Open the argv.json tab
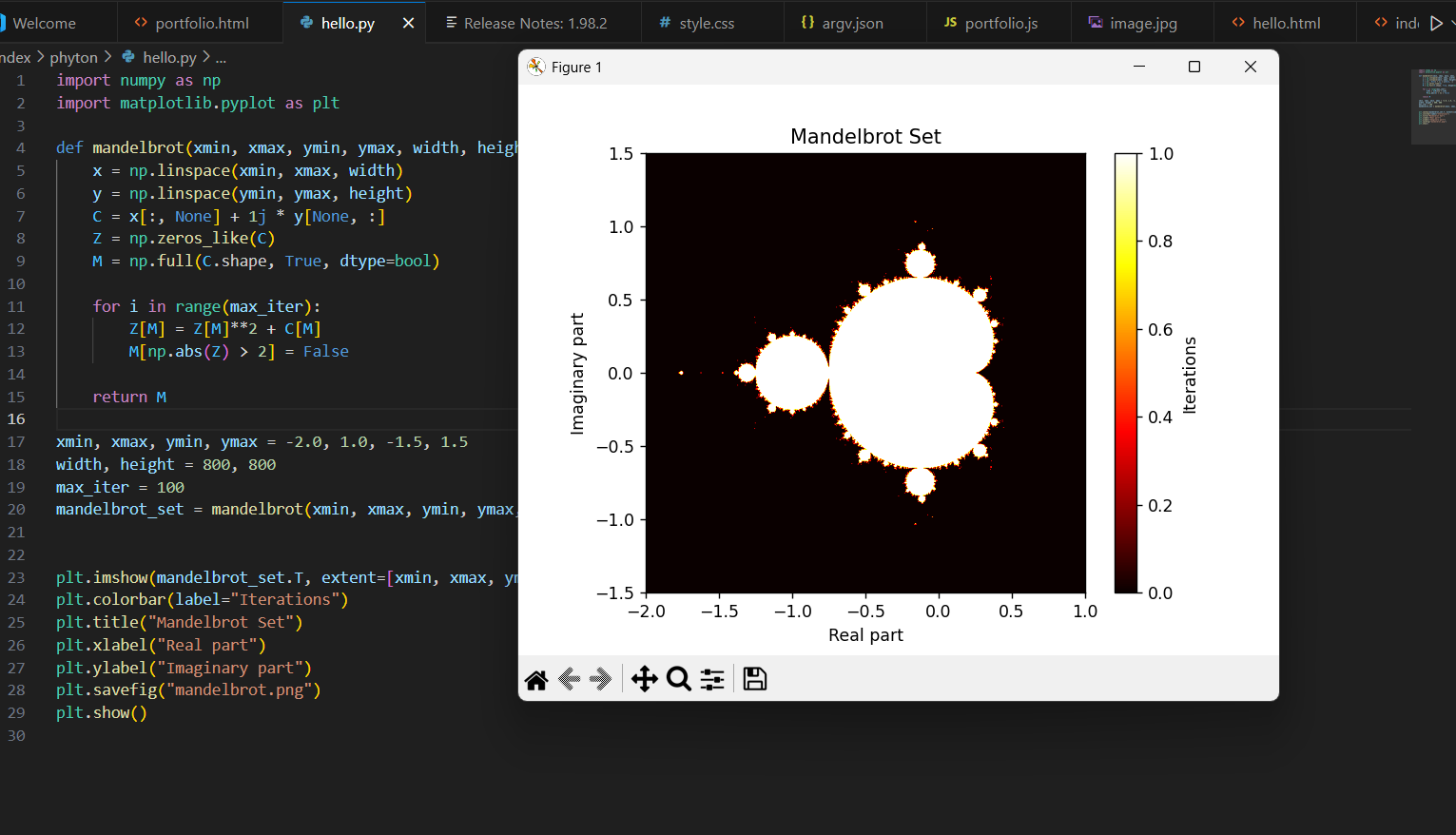The height and width of the screenshot is (835, 1456). click(855, 23)
